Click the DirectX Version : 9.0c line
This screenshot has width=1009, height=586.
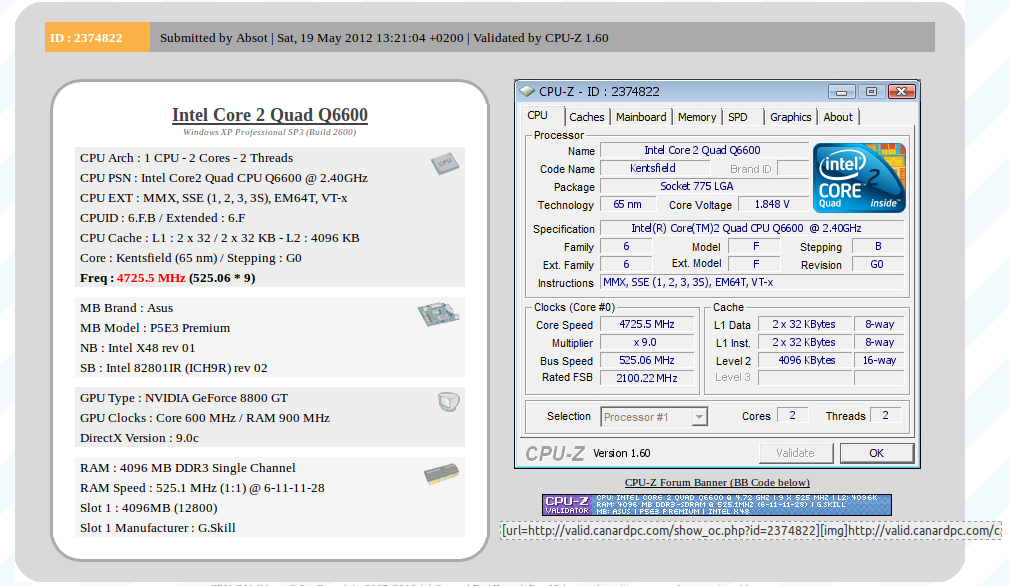click(x=140, y=438)
